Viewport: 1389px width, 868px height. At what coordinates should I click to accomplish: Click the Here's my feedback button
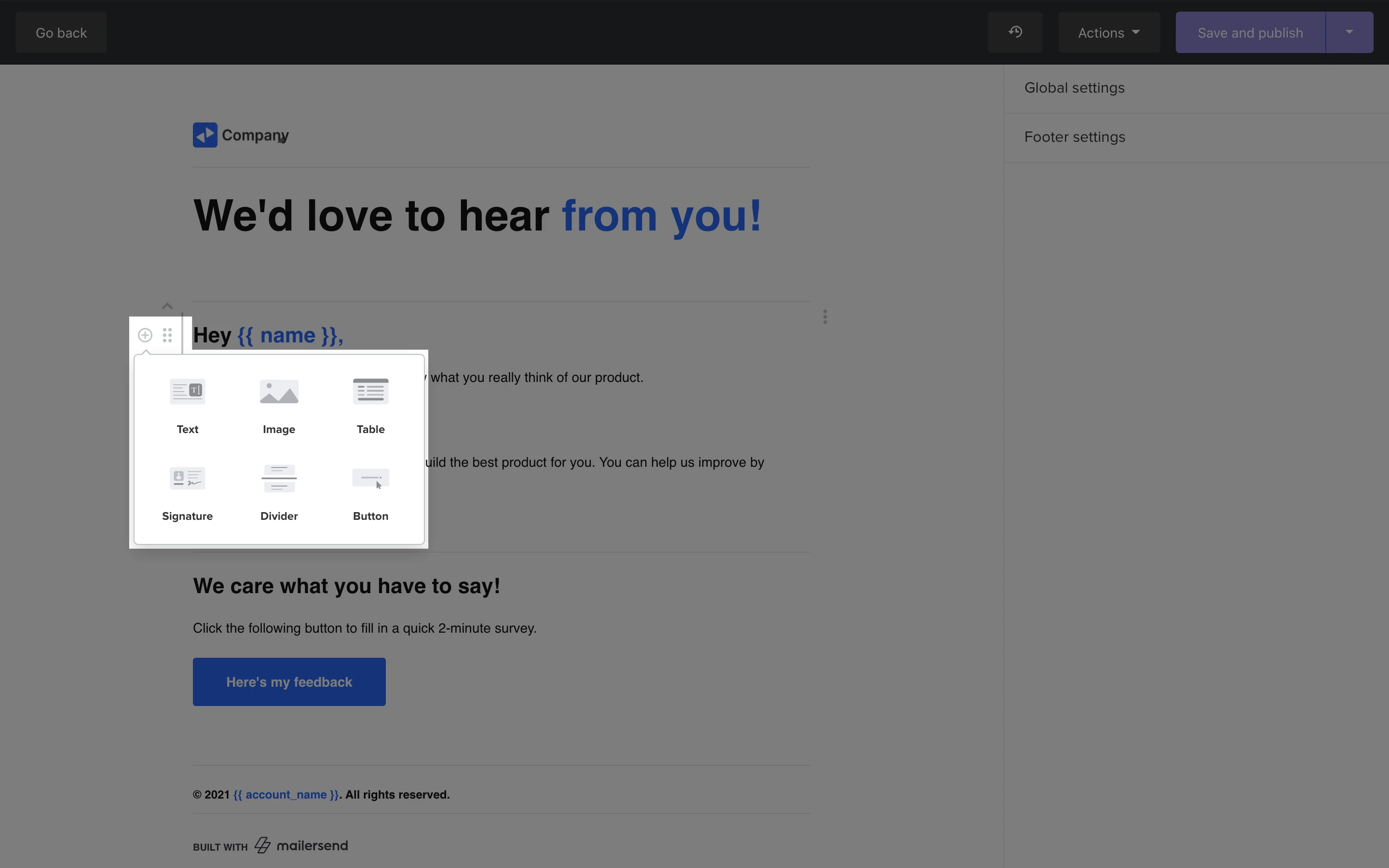click(x=289, y=682)
